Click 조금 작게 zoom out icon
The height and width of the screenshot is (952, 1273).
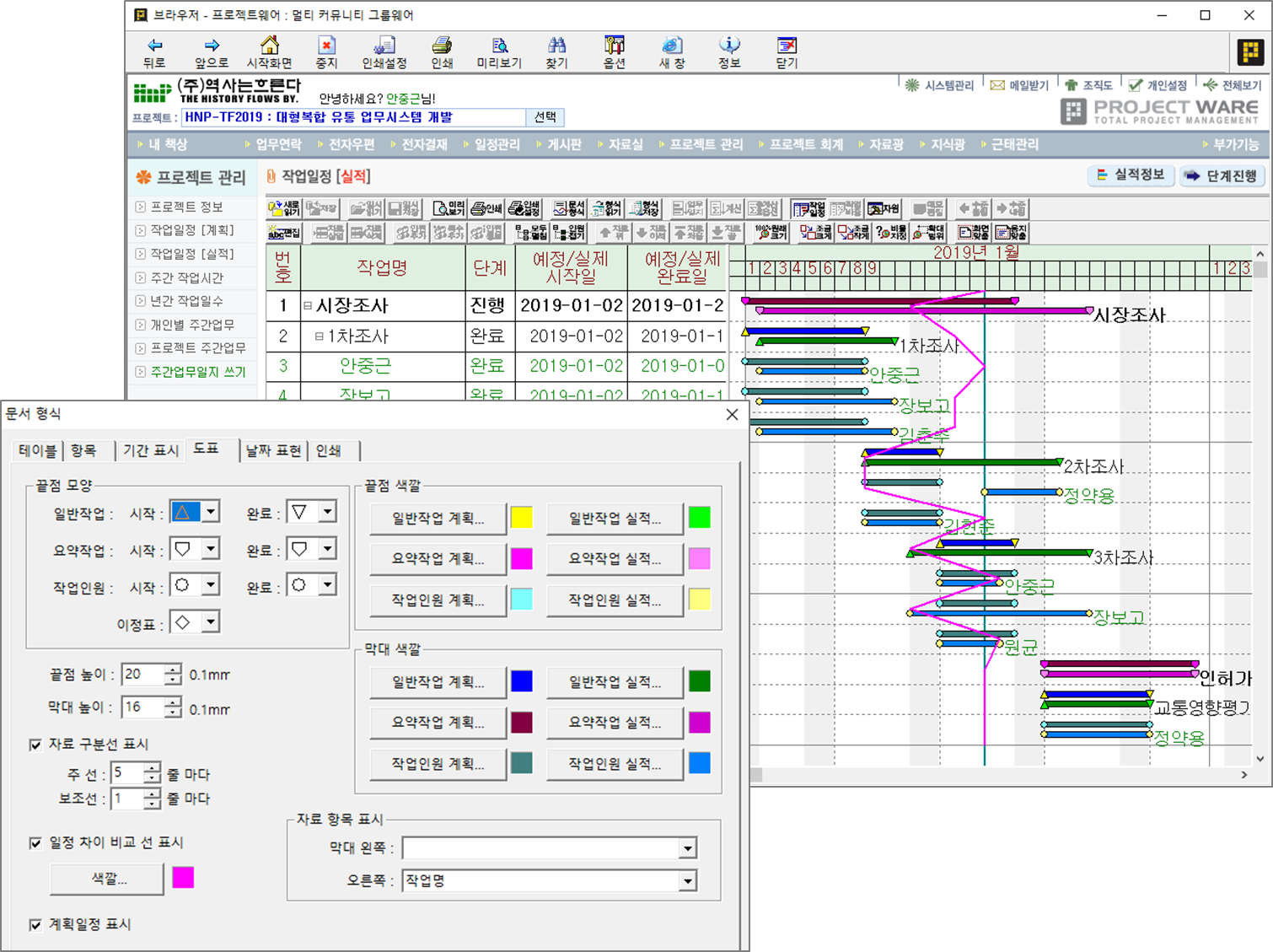click(x=852, y=232)
